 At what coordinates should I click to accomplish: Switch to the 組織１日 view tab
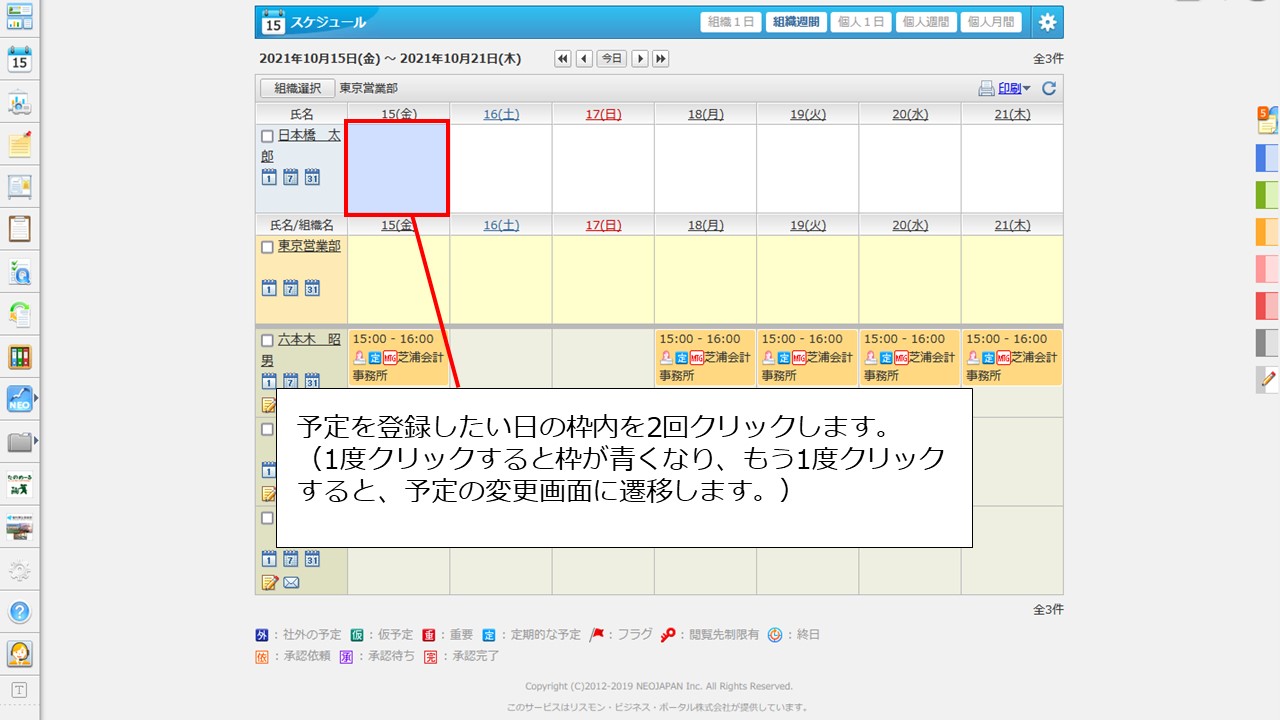(732, 22)
